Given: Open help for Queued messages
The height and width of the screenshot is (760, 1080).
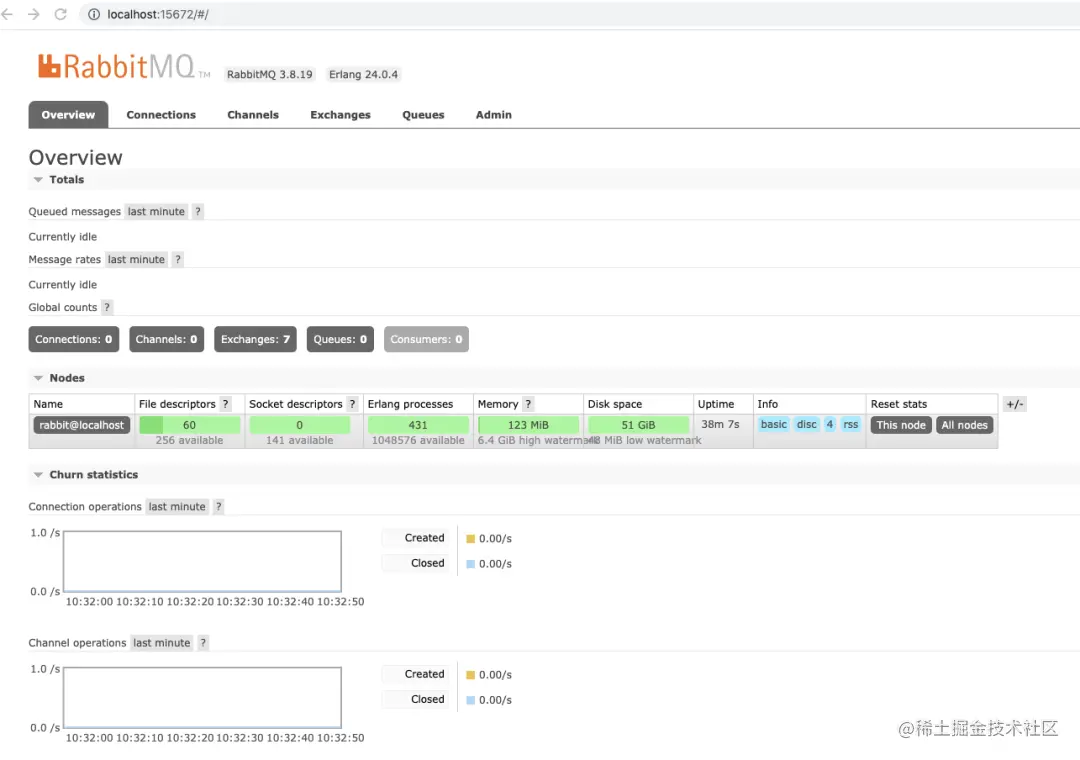Looking at the screenshot, I should click(x=198, y=212).
